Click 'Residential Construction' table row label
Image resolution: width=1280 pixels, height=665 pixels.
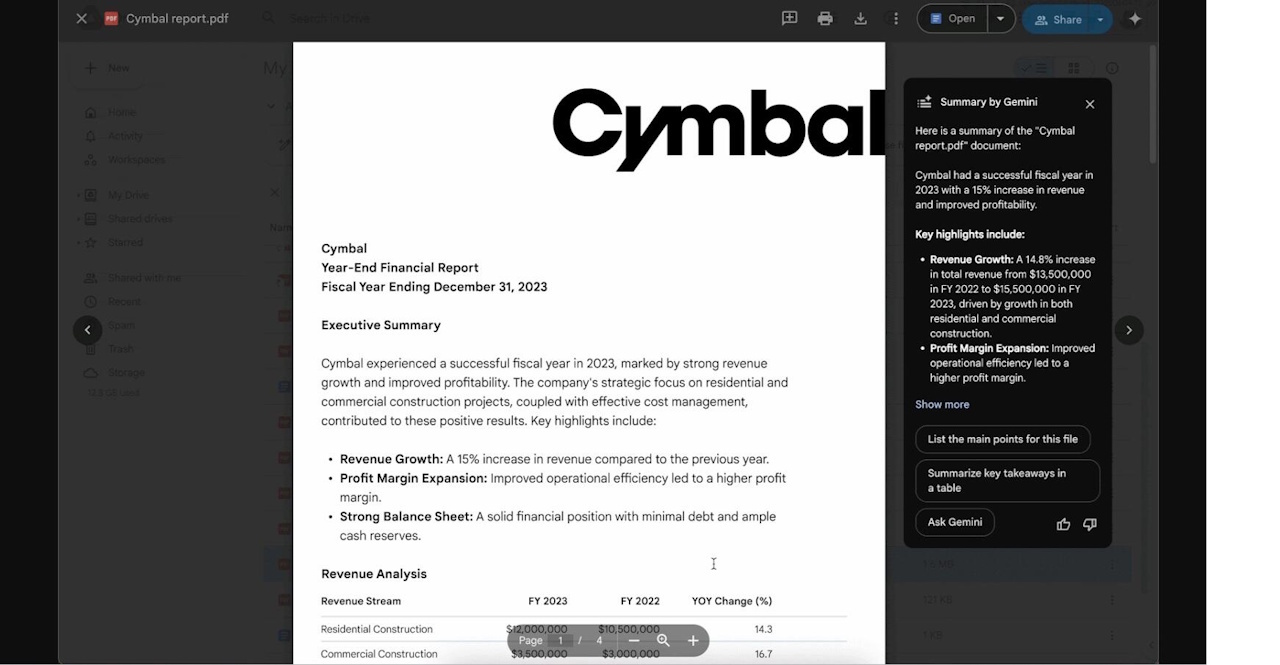point(377,629)
